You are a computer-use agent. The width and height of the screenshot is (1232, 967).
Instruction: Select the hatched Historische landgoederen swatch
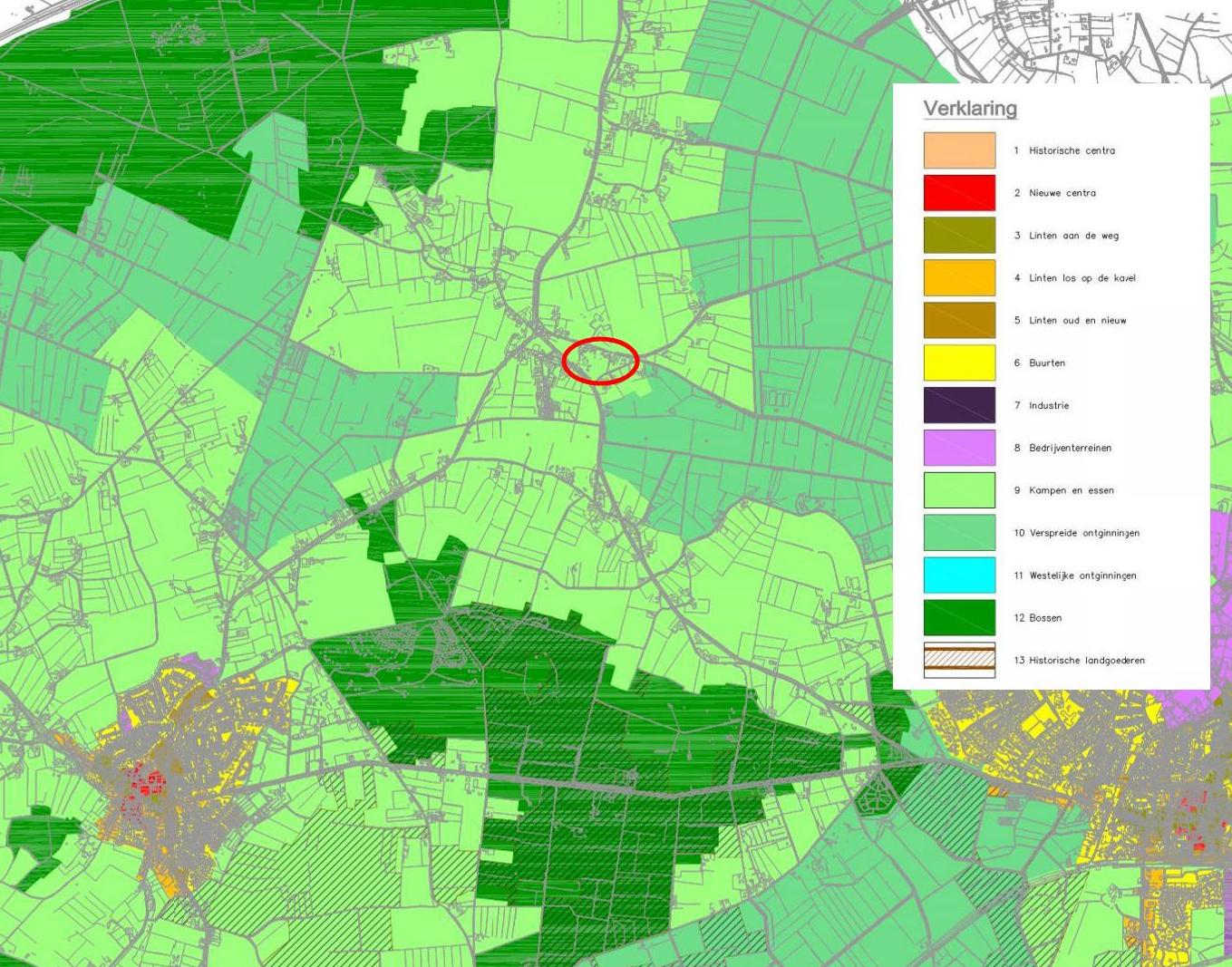pos(959,661)
